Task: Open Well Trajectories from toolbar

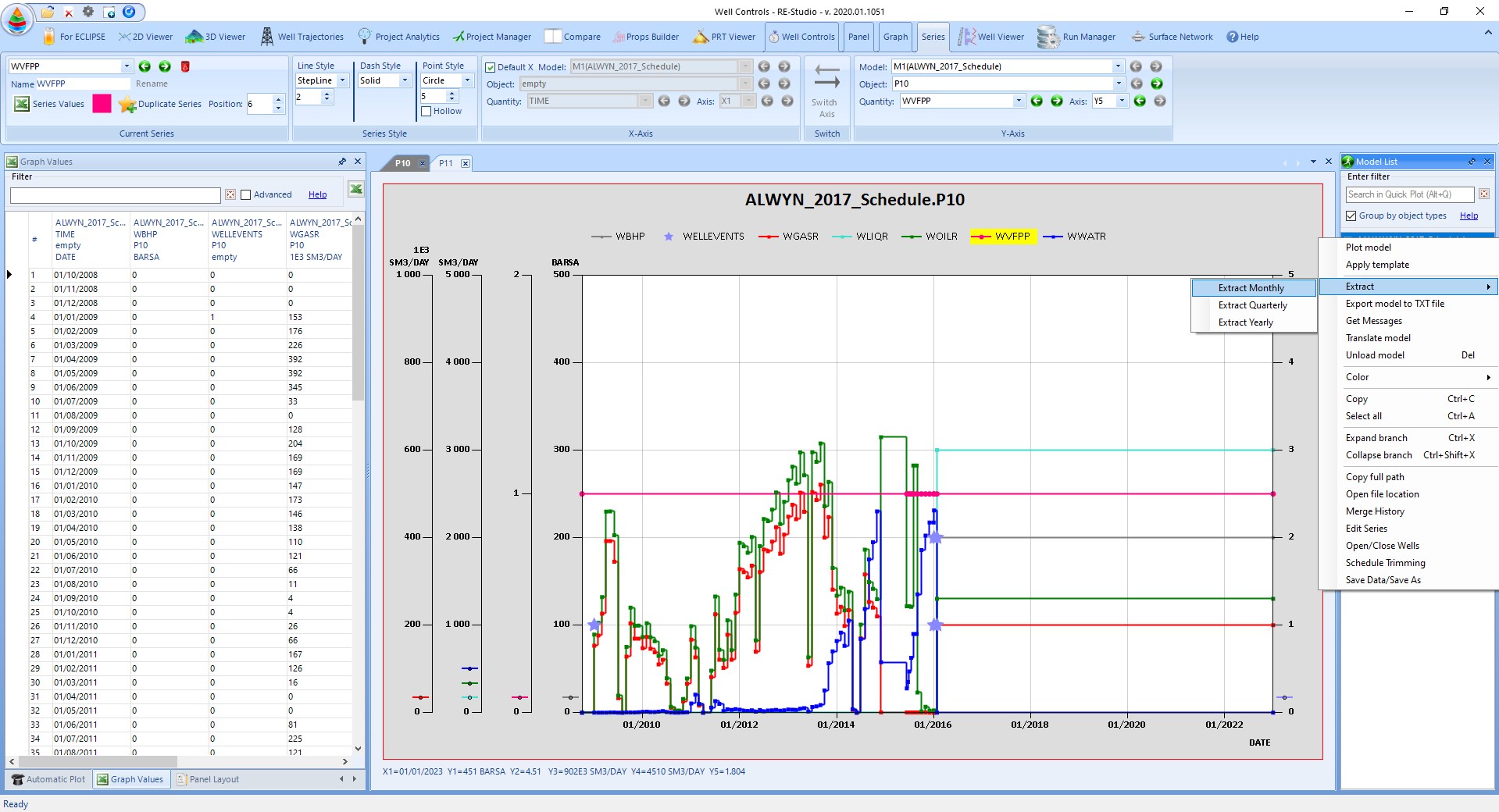Action: click(x=302, y=37)
